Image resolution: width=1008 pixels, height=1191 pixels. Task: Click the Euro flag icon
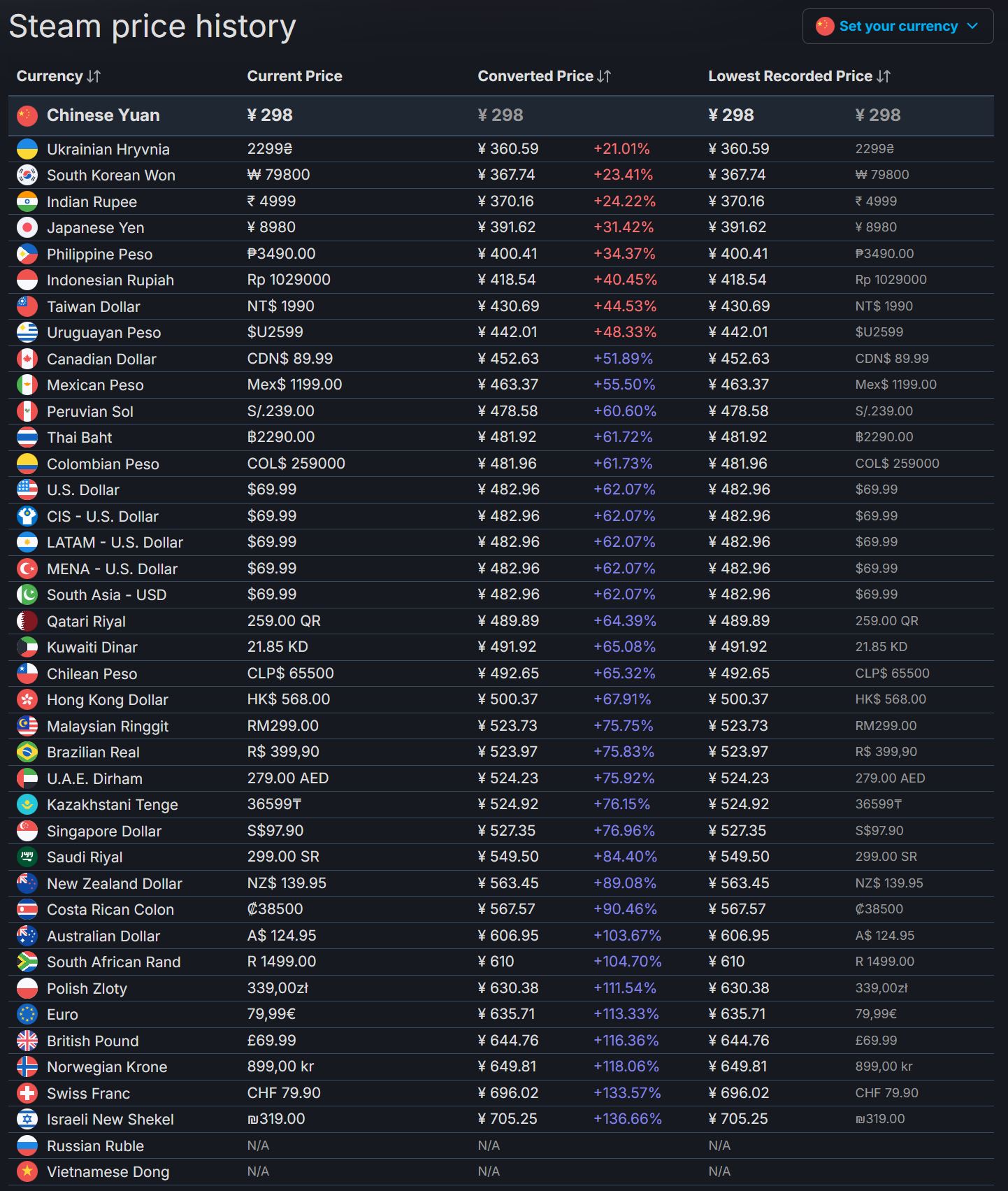click(x=27, y=1014)
